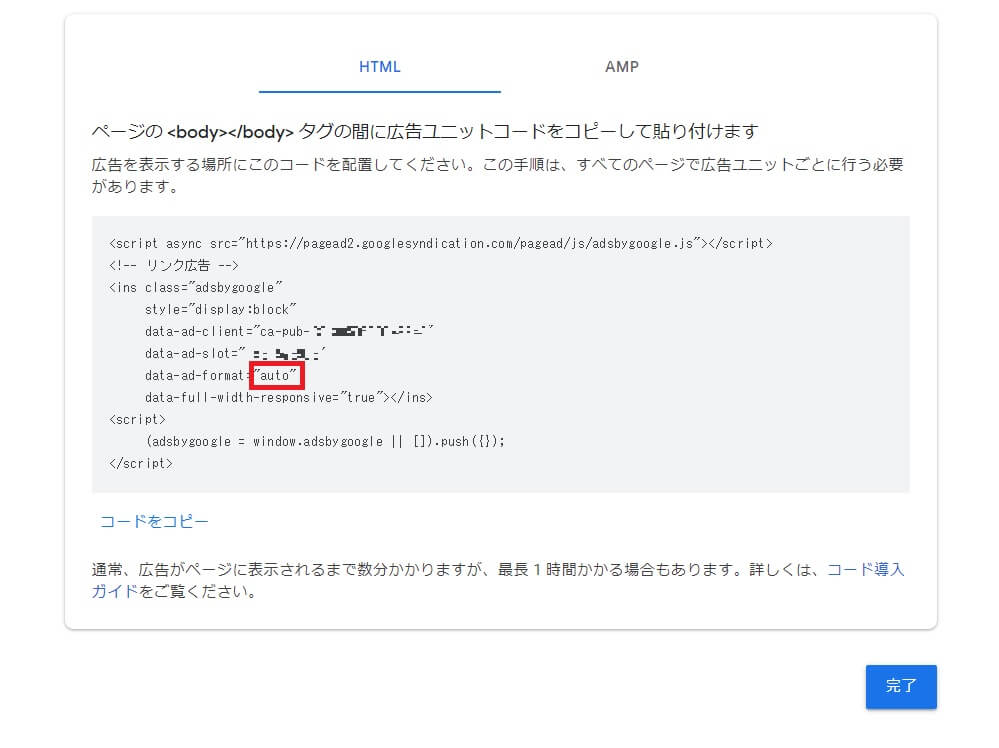Switch to the AMP tab

pos(622,67)
